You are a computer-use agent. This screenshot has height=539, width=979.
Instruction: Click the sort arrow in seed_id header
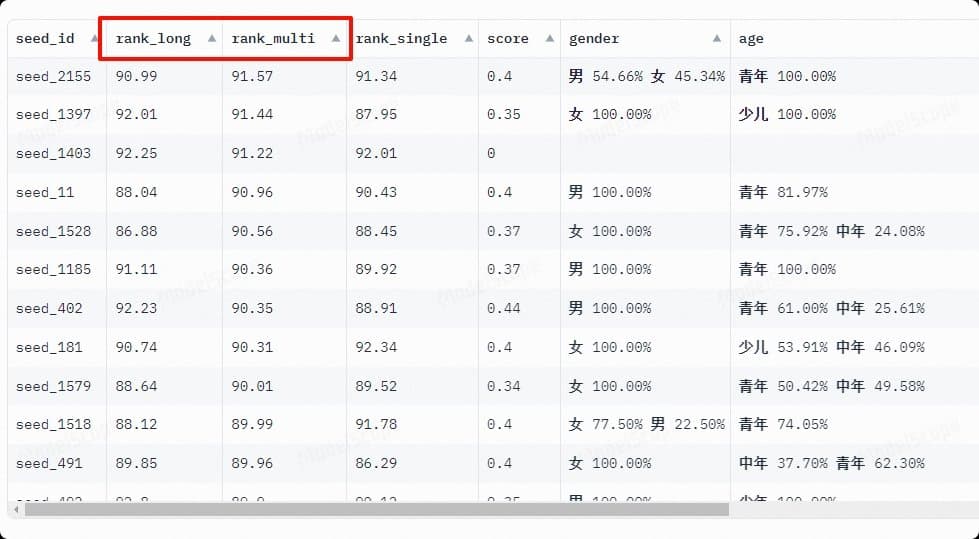click(94, 38)
